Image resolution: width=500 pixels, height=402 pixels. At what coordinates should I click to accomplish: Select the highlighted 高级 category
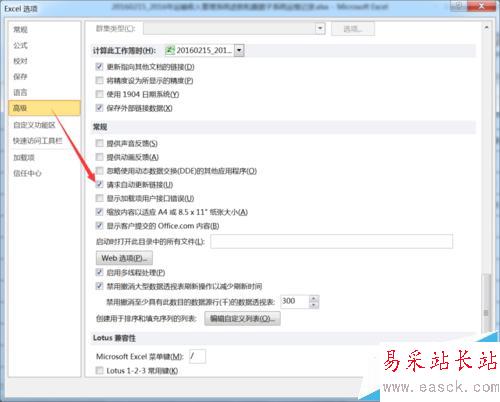click(x=44, y=108)
